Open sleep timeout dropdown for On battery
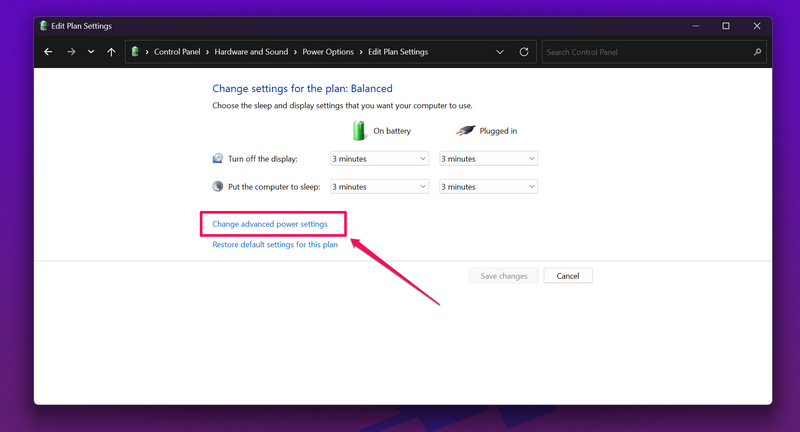Screen dimensions: 800x432 pyautogui.click(x=379, y=186)
